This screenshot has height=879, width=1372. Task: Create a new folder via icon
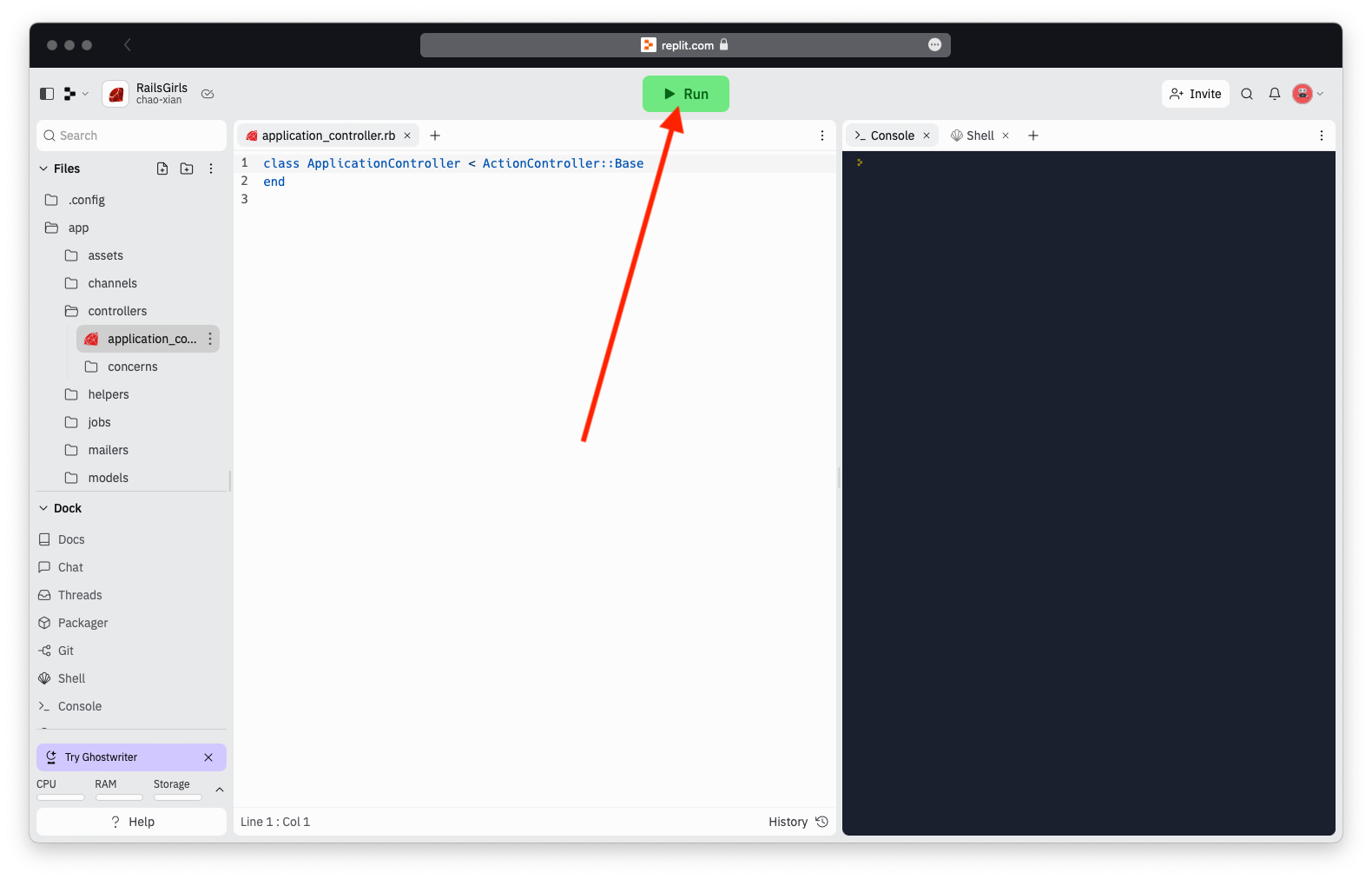pyautogui.click(x=187, y=169)
